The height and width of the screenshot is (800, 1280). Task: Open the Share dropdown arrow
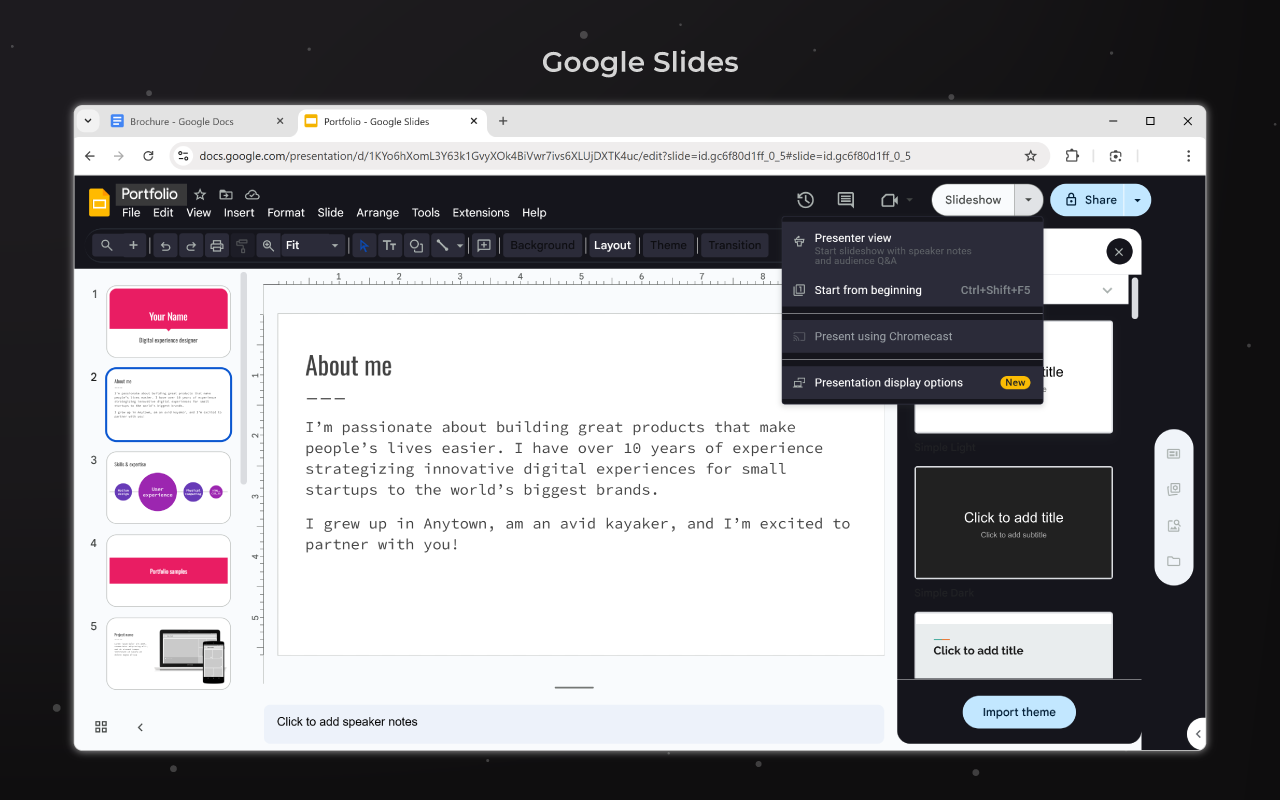[x=1136, y=199]
